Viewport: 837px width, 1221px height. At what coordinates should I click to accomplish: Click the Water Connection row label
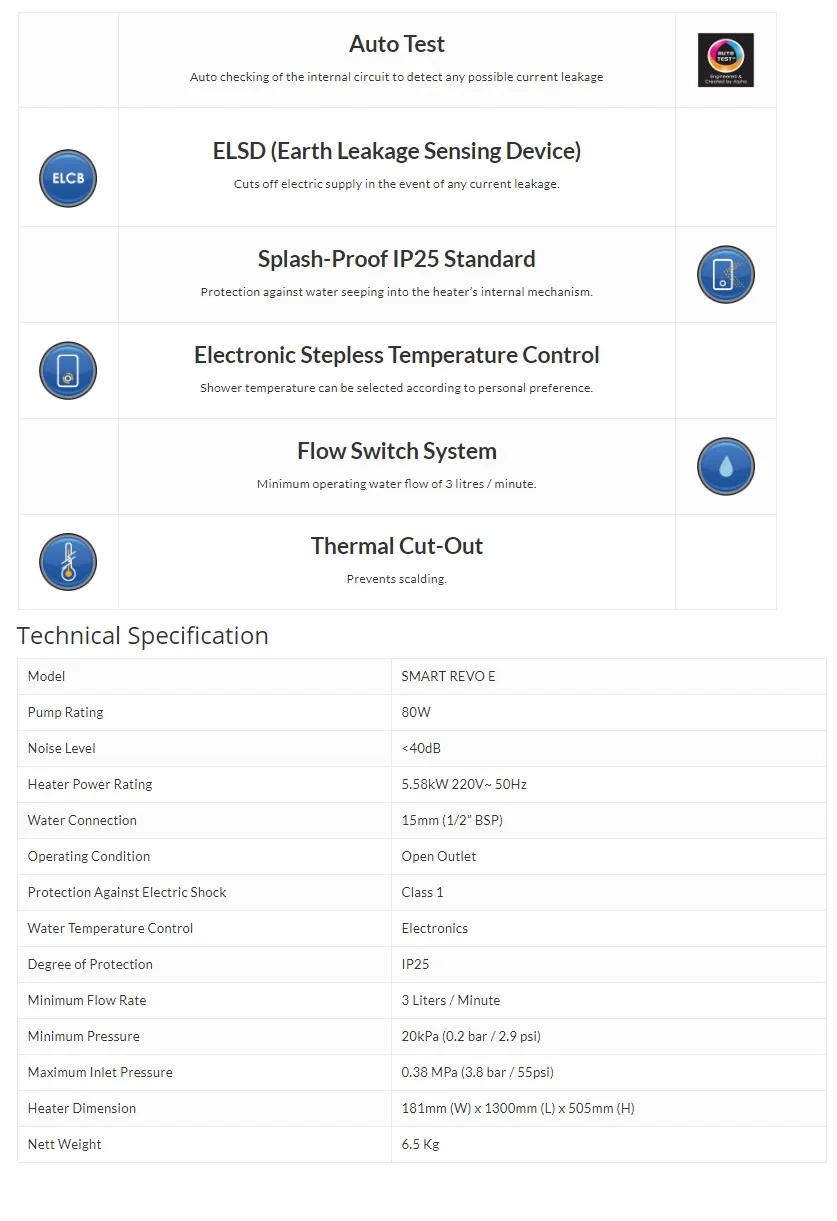click(82, 820)
